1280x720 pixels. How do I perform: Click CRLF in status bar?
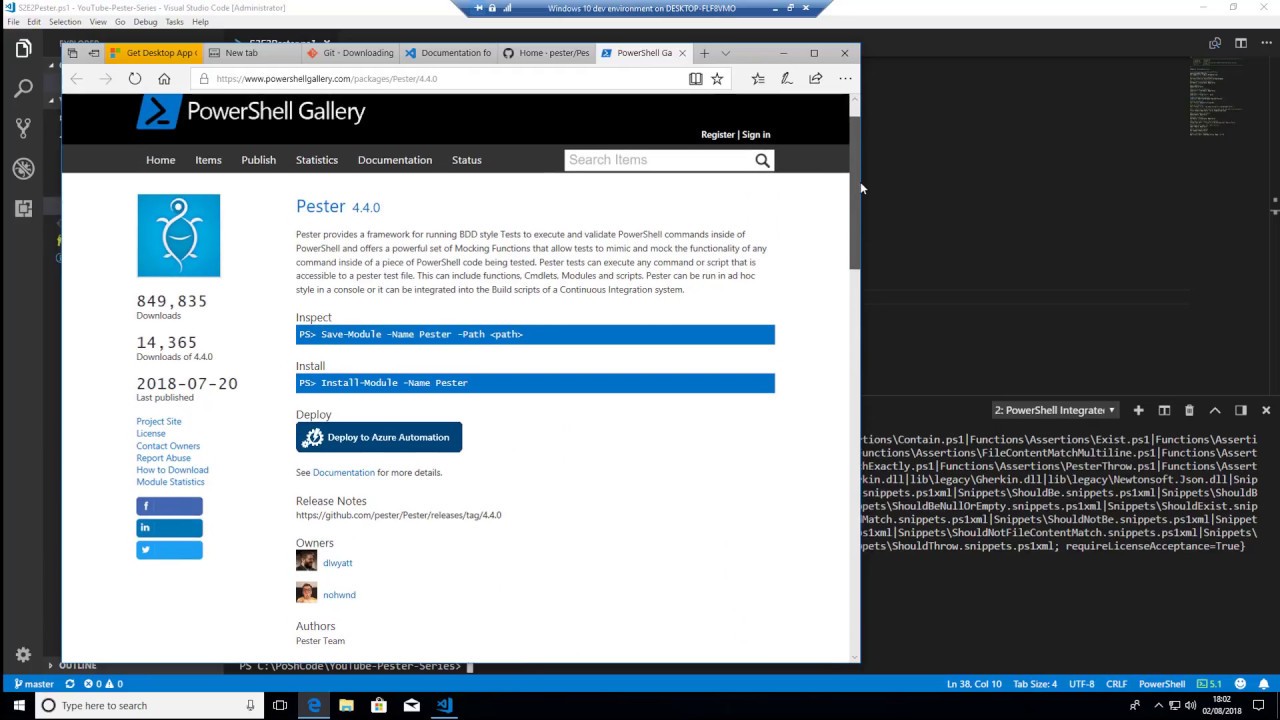coord(1116,684)
